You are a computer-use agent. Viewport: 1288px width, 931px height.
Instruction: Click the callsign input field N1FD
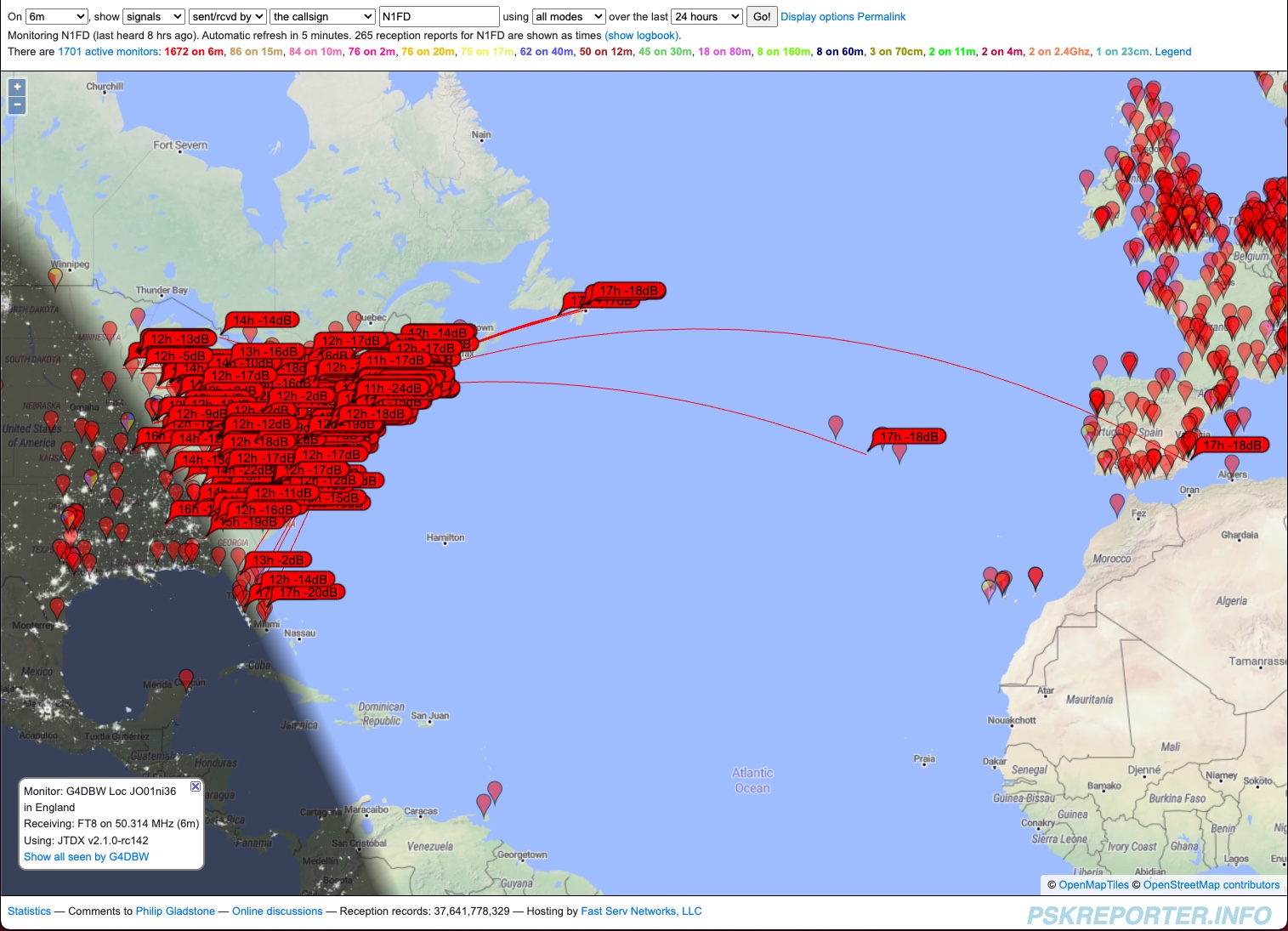[x=439, y=17]
